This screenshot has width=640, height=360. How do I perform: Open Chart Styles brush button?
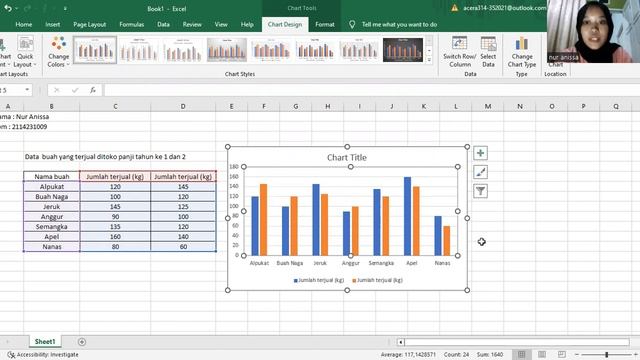tap(480, 172)
